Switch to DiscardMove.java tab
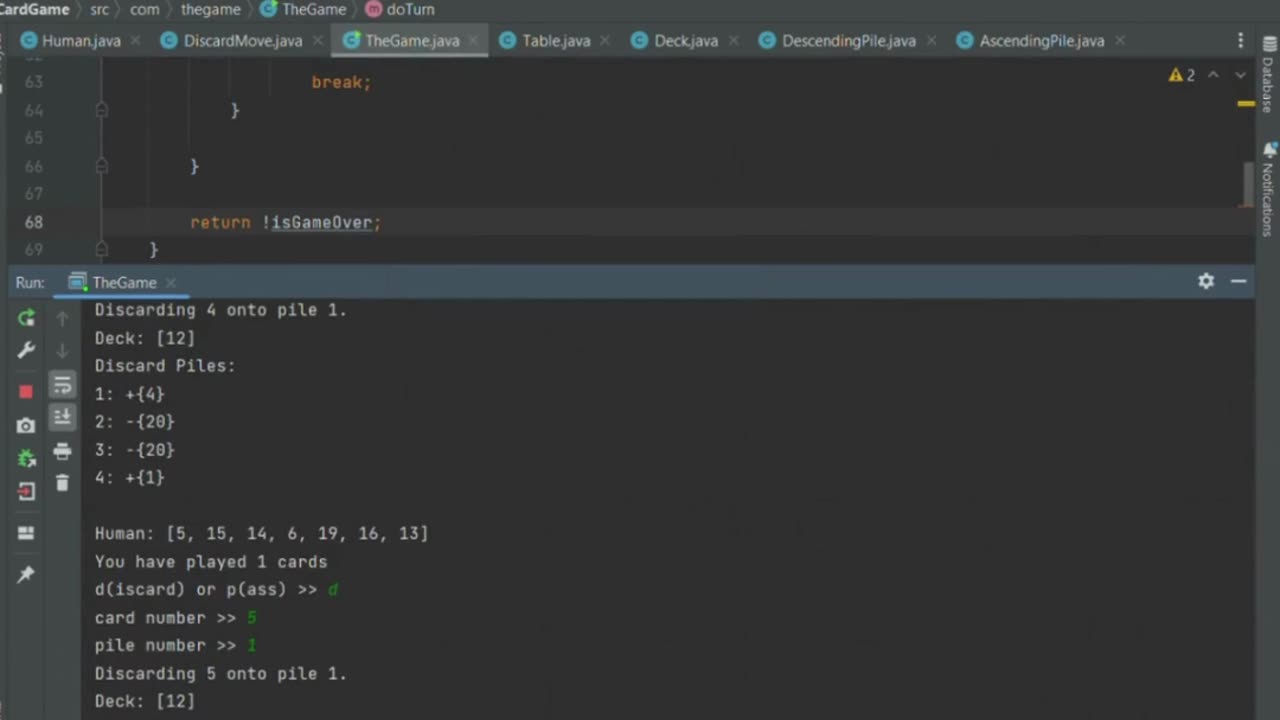 click(242, 41)
